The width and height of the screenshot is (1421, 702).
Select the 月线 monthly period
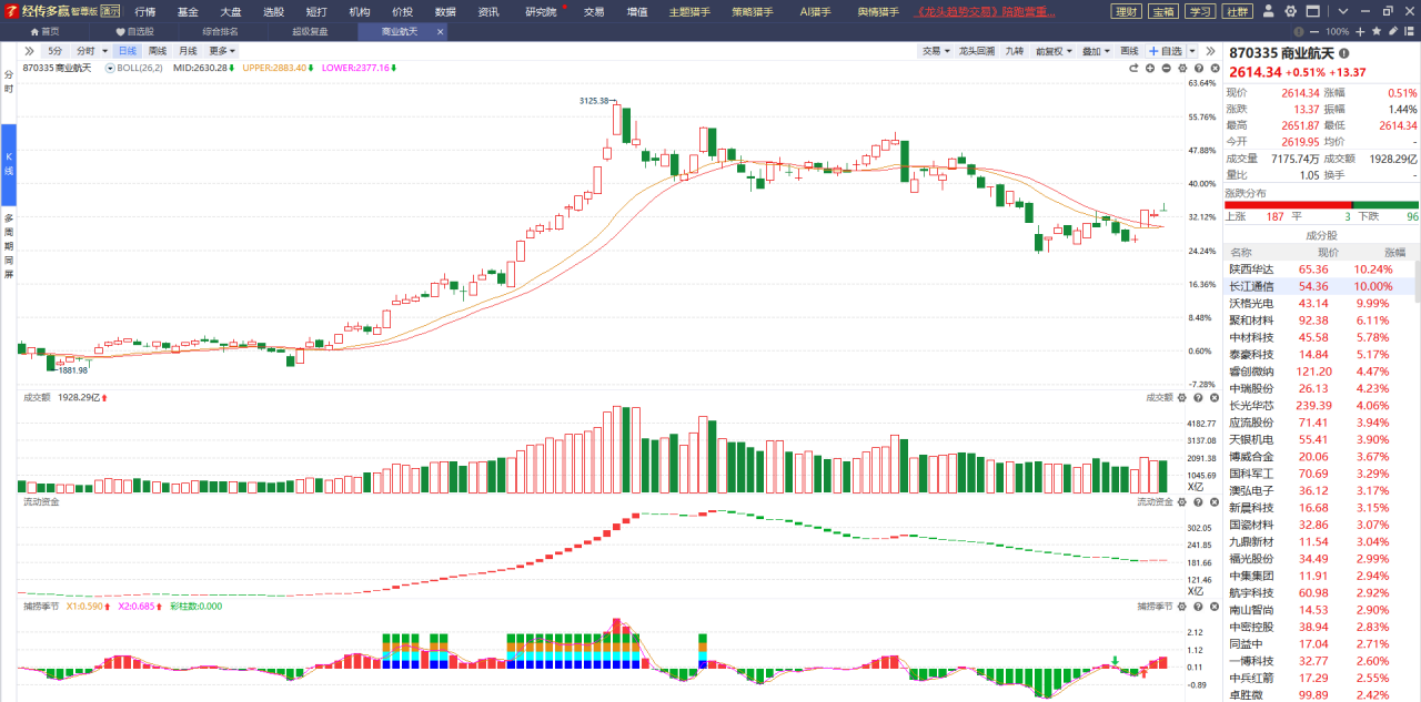tap(188, 51)
